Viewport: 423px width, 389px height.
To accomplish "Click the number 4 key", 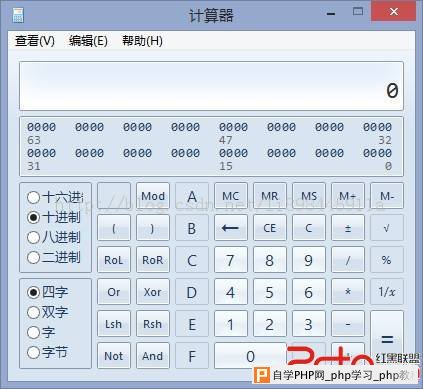I will 231,292.
